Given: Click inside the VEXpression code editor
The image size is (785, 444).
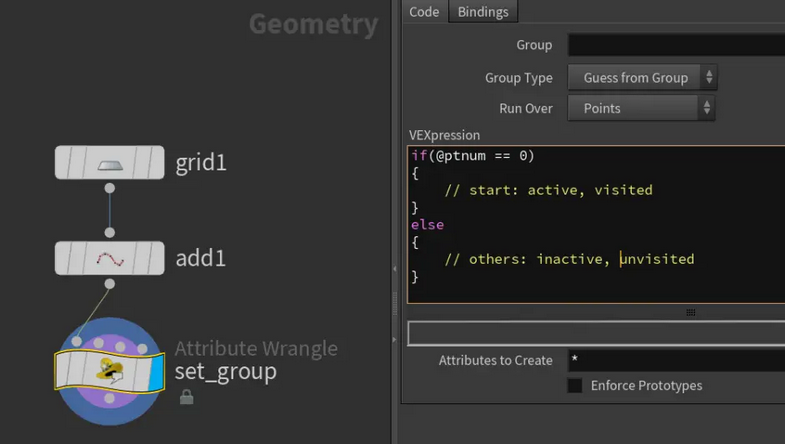Looking at the screenshot, I should coord(596,225).
